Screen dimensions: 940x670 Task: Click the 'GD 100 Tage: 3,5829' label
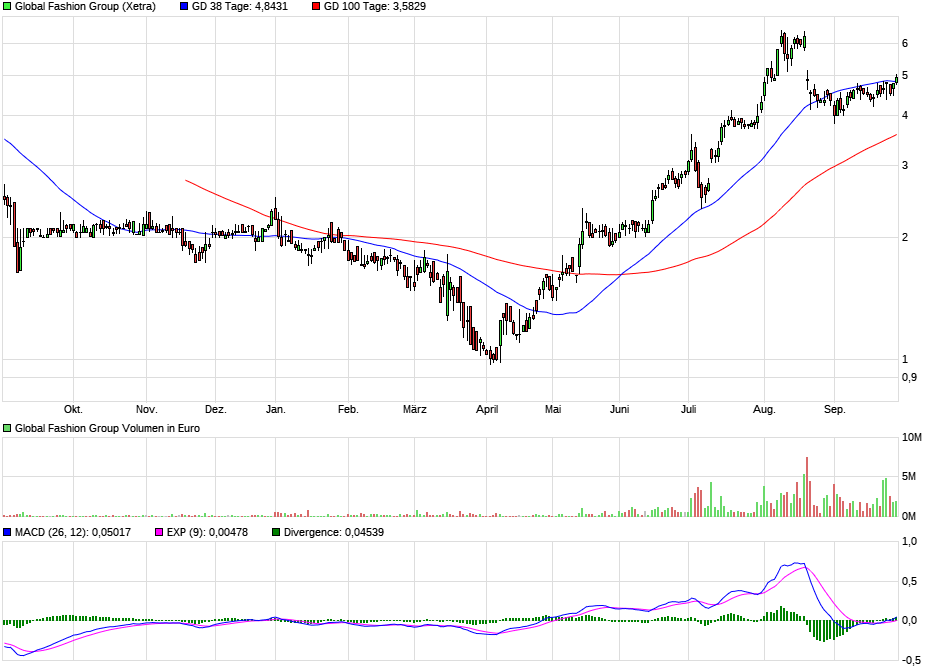(375, 7)
